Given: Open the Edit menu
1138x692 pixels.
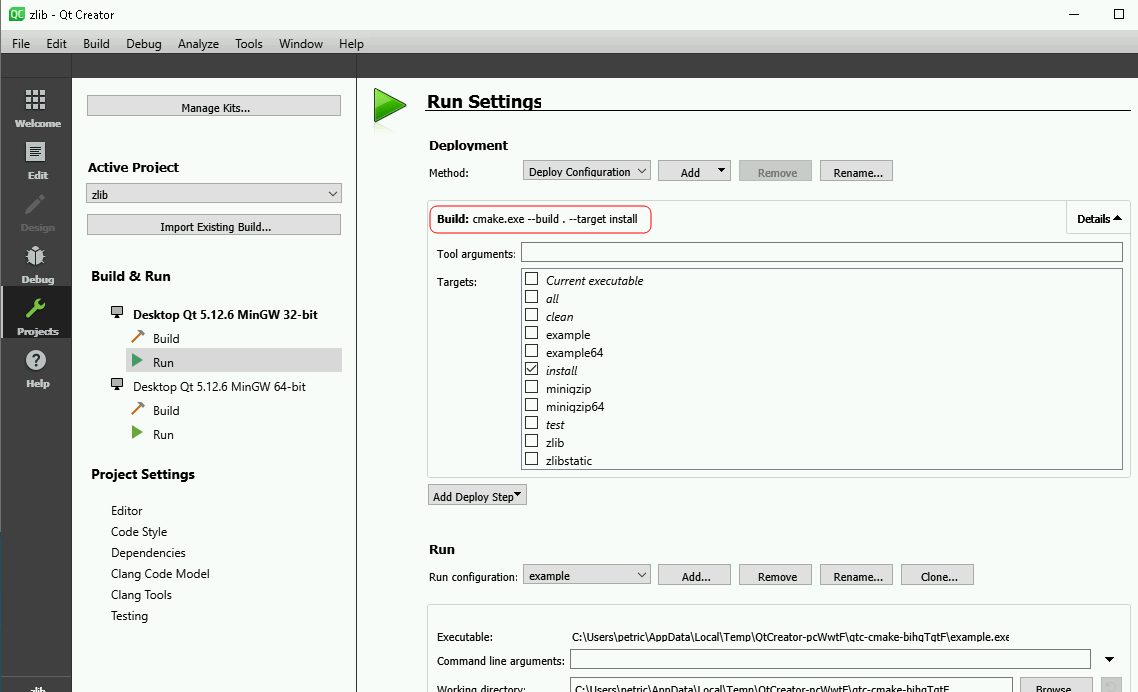Looking at the screenshot, I should click(56, 44).
